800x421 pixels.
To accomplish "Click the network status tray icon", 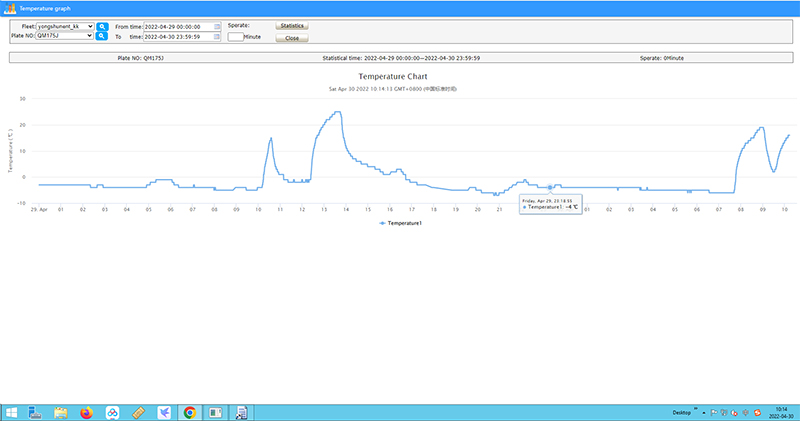I will 724,413.
